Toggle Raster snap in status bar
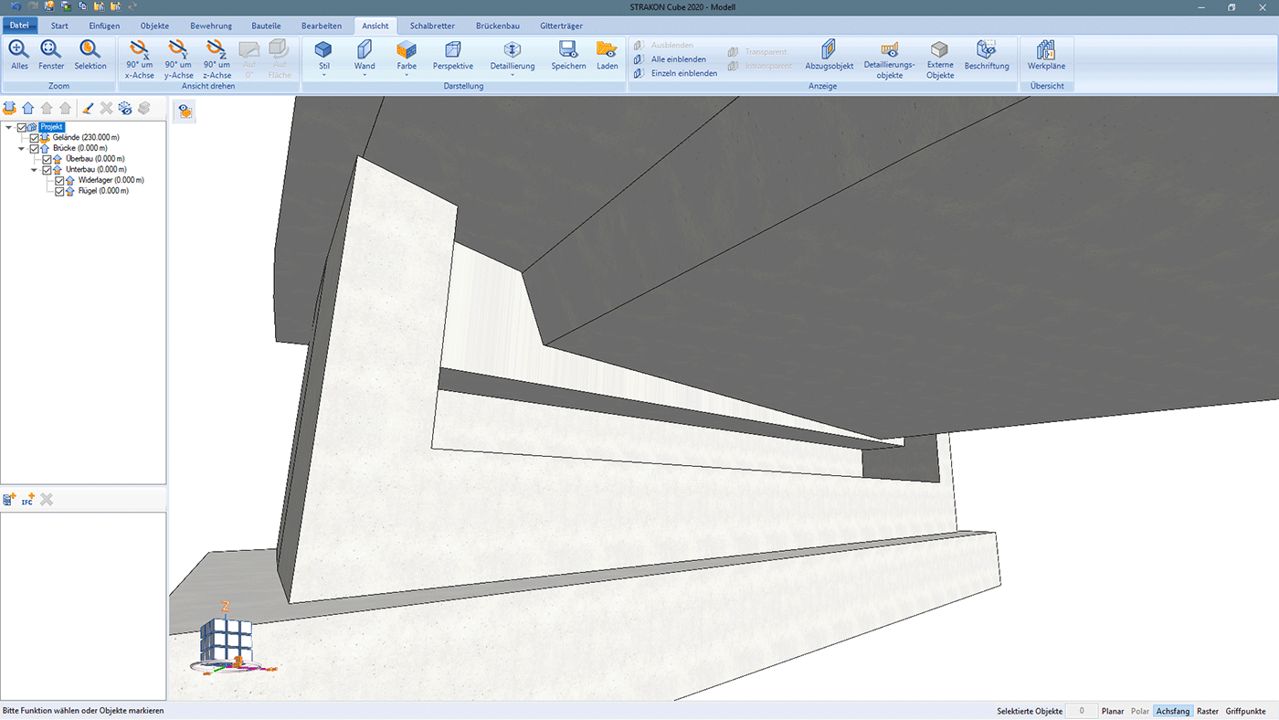Viewport: 1279px width, 720px height. [1207, 711]
